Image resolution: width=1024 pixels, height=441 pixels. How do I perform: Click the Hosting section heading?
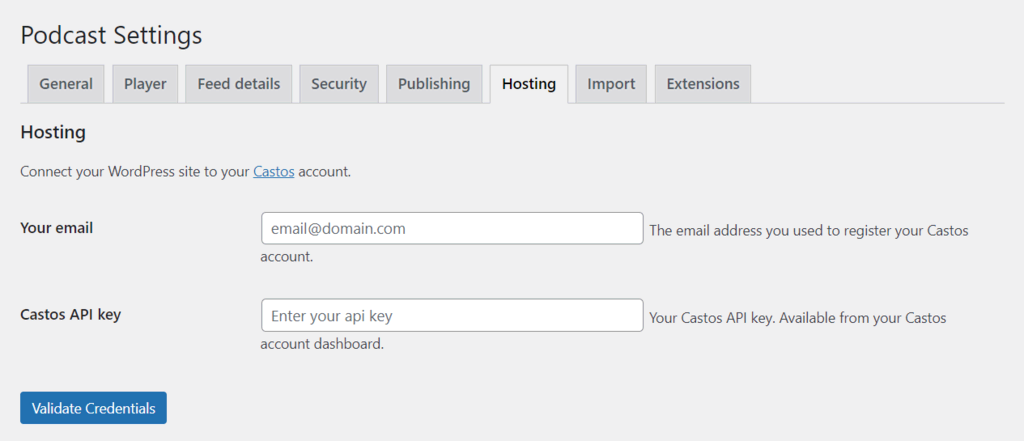(x=53, y=133)
